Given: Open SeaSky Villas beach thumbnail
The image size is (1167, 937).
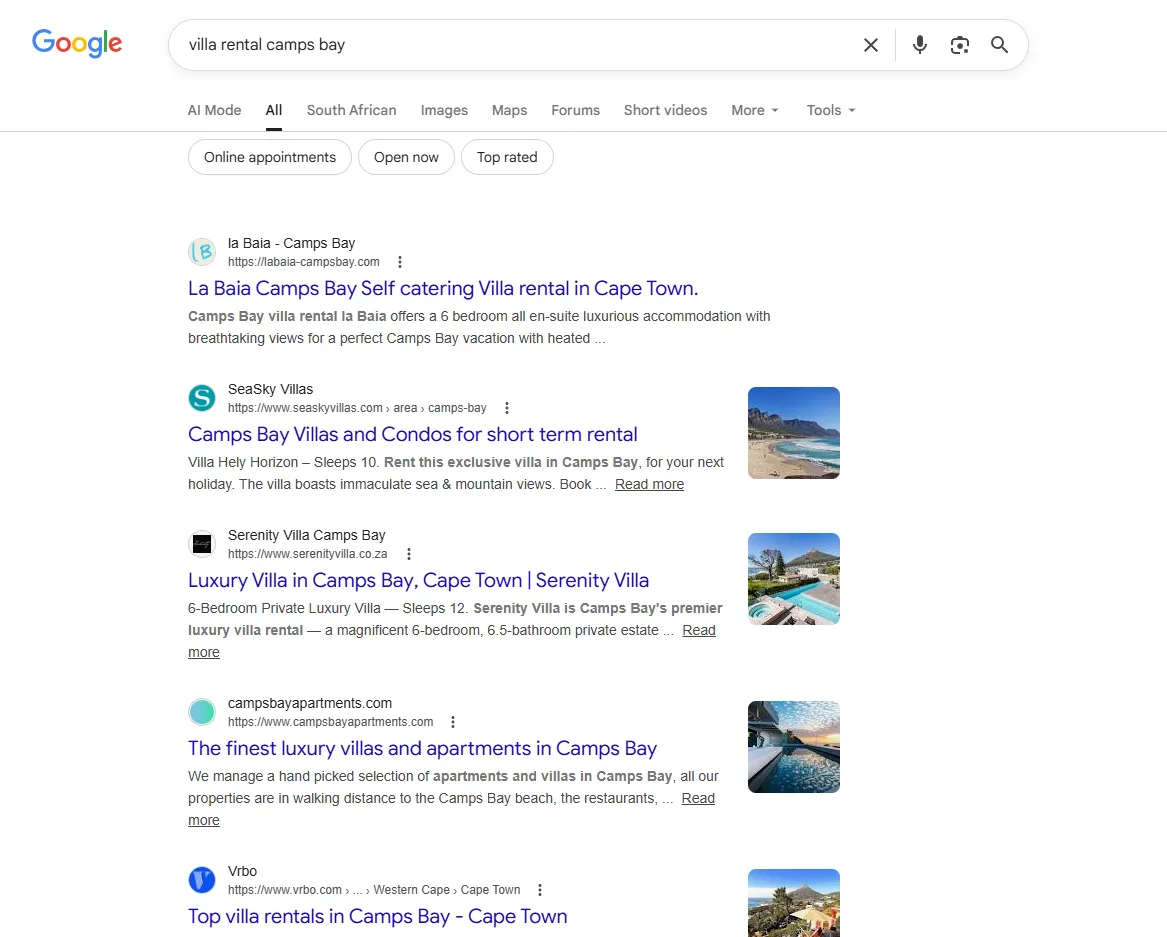Looking at the screenshot, I should tap(793, 432).
